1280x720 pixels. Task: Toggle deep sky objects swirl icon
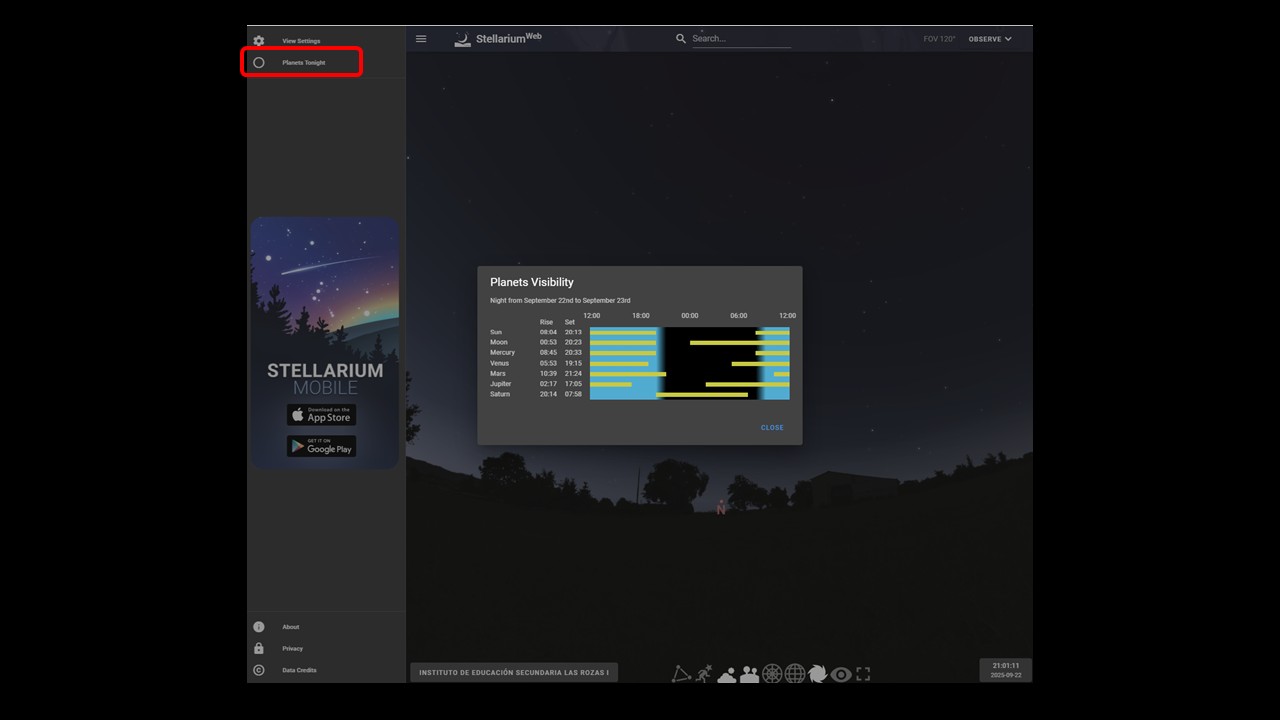pos(818,674)
